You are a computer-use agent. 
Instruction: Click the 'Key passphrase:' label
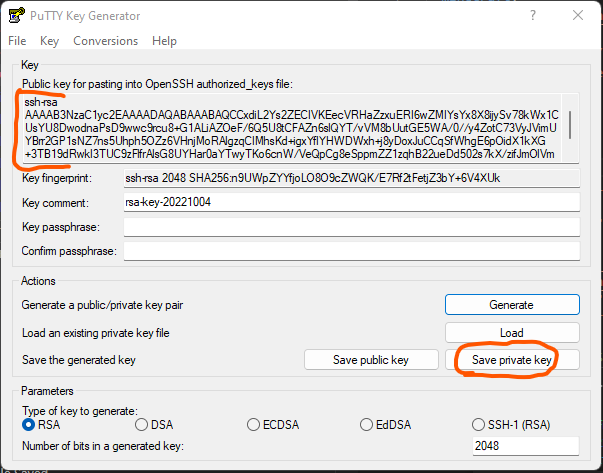coord(61,227)
